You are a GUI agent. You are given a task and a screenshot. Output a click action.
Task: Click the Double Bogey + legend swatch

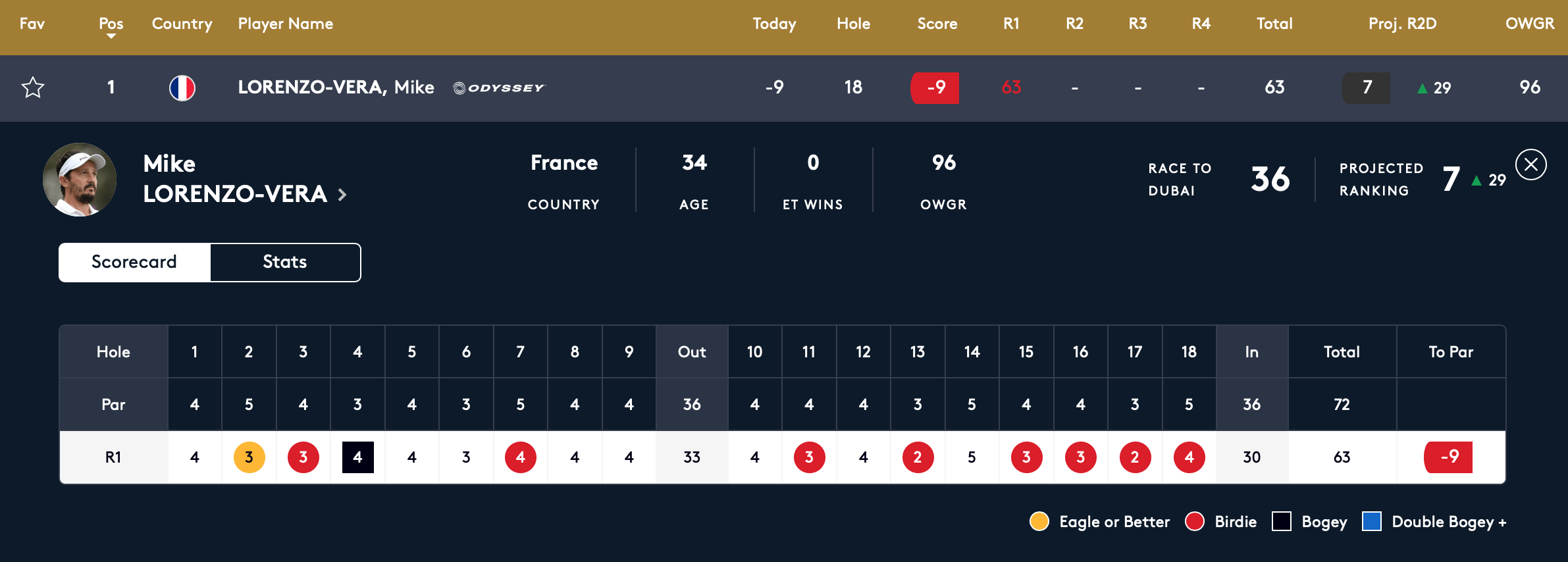(x=1372, y=522)
